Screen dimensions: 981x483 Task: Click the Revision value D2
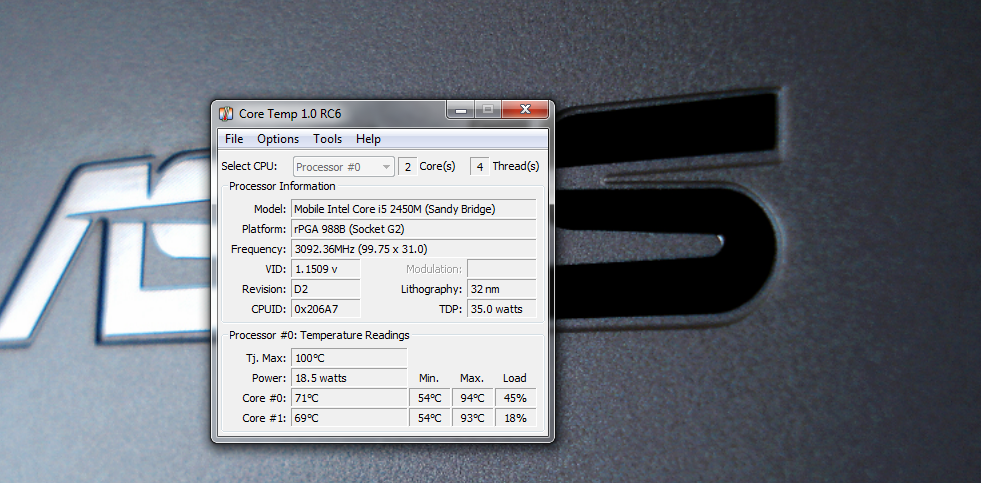coord(326,289)
